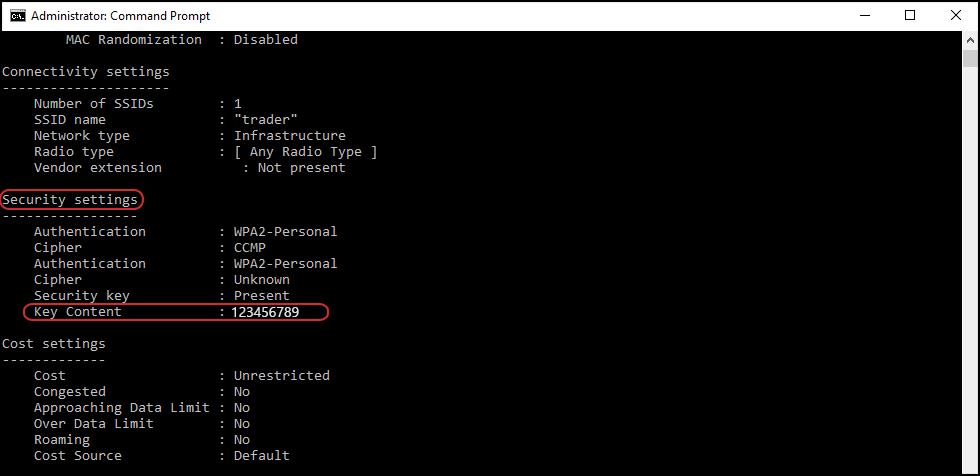This screenshot has height=476, width=980.
Task: Click the 'Infrastructure' network type value
Action: (x=289, y=136)
